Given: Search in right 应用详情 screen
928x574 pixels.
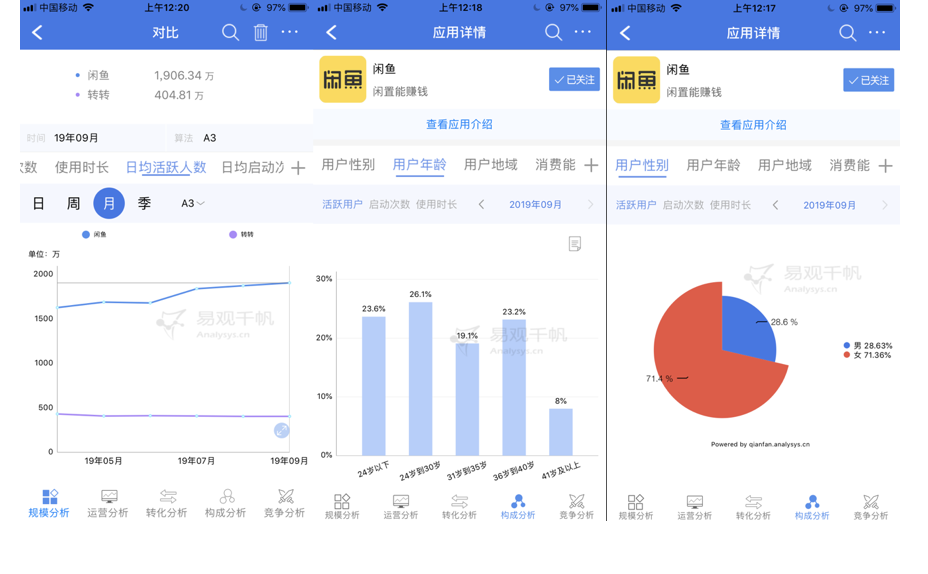Looking at the screenshot, I should tap(848, 33).
